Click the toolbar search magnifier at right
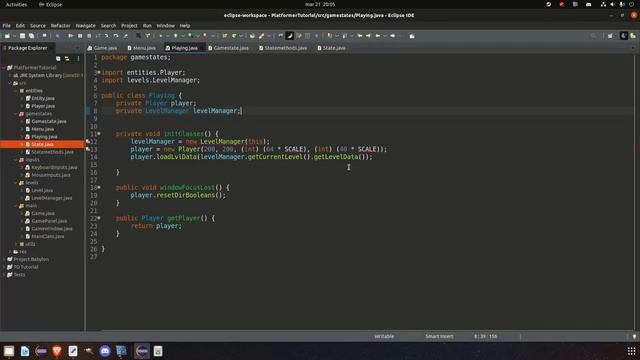Screen dimensions: 640x360 [593, 36]
